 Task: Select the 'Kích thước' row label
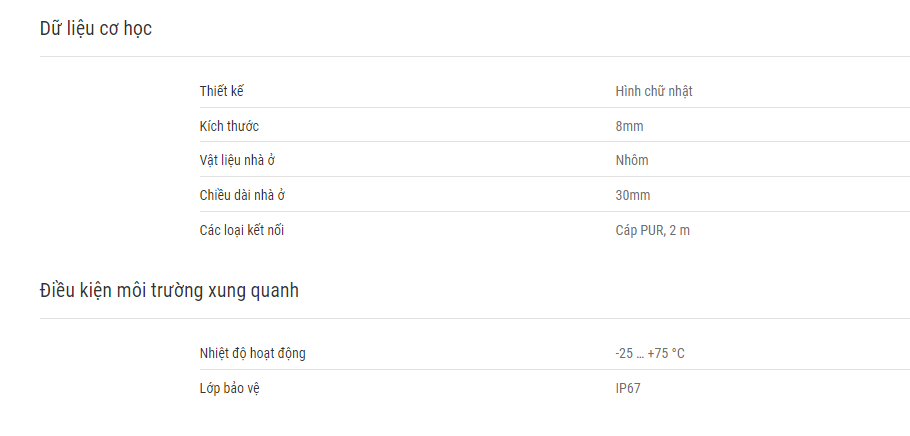click(229, 126)
